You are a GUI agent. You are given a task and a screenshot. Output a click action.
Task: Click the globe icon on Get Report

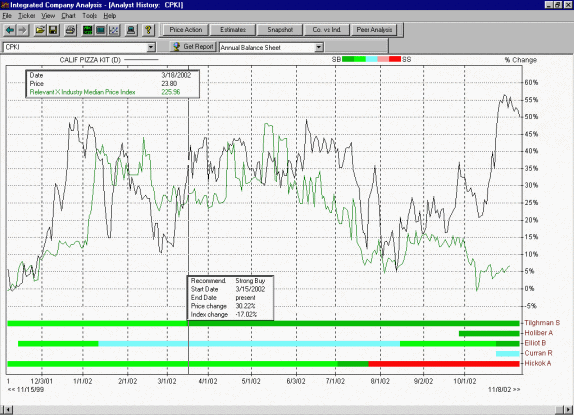177,46
